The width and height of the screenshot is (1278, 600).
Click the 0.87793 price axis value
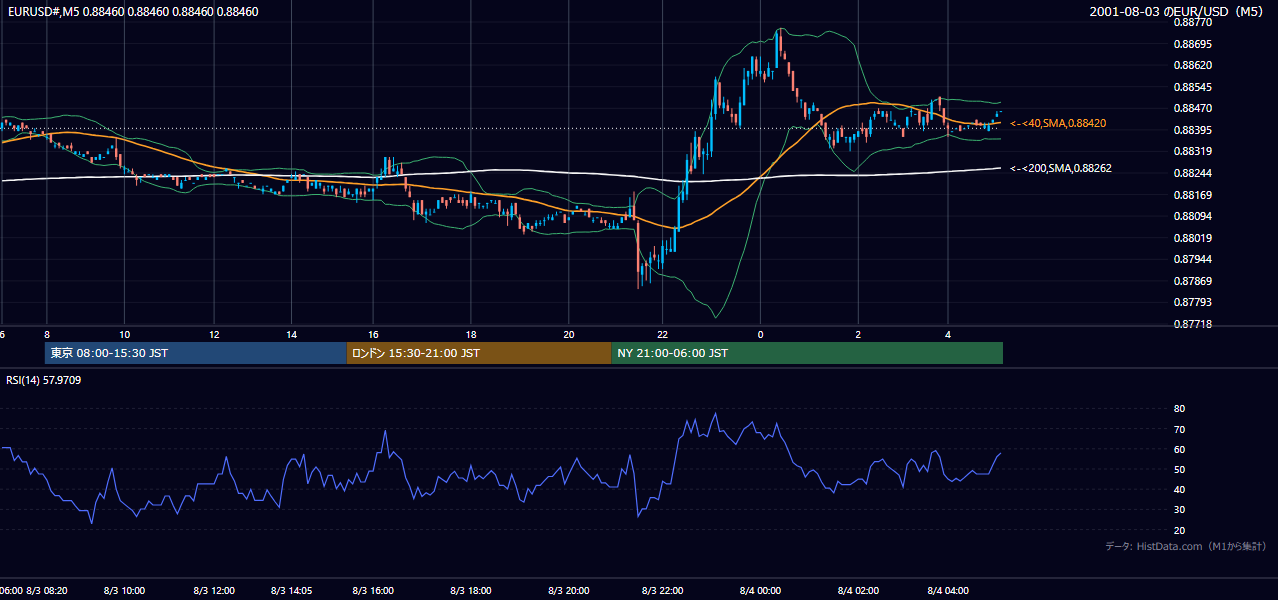click(1193, 302)
